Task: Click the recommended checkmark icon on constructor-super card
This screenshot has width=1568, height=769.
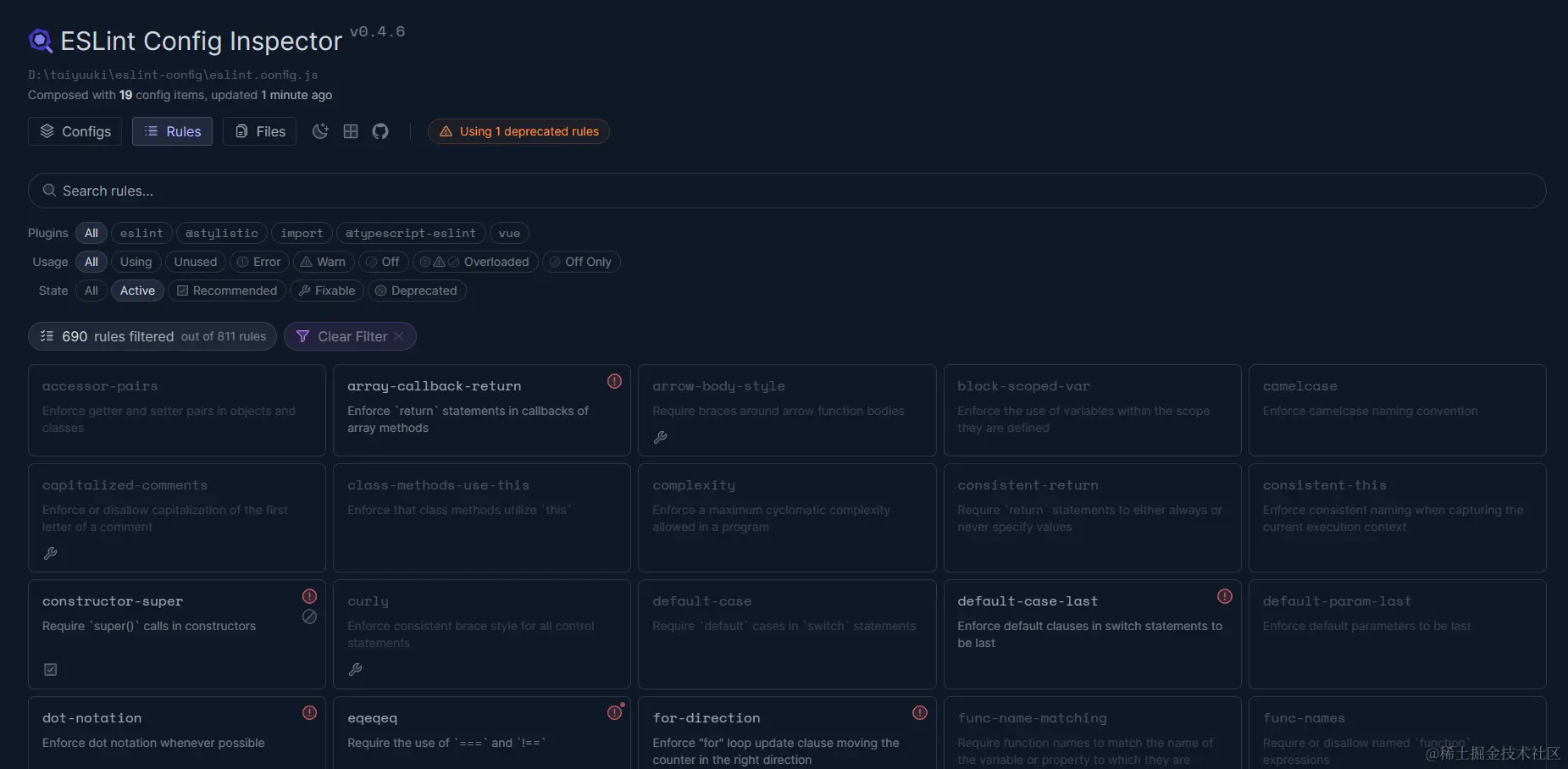Action: (x=51, y=669)
